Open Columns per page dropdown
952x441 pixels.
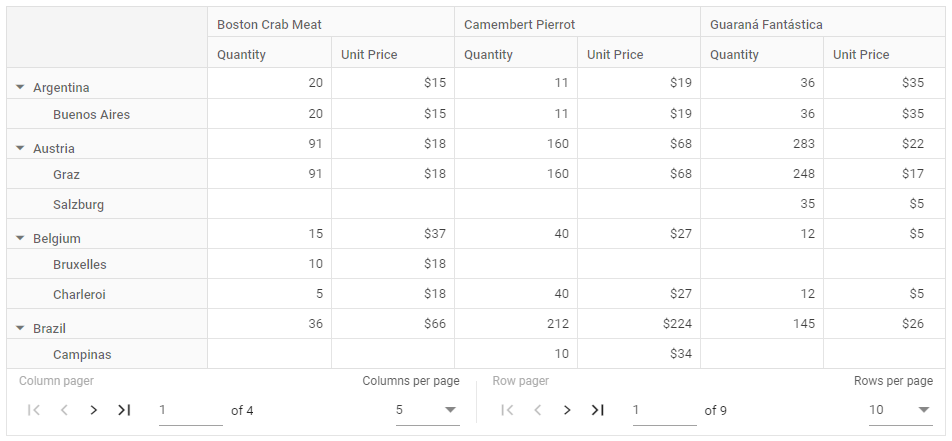pyautogui.click(x=427, y=410)
